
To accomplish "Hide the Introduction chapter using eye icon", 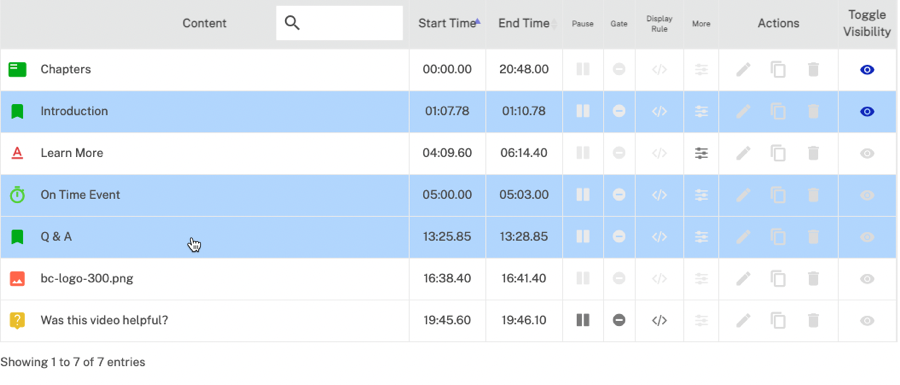I will [867, 112].
